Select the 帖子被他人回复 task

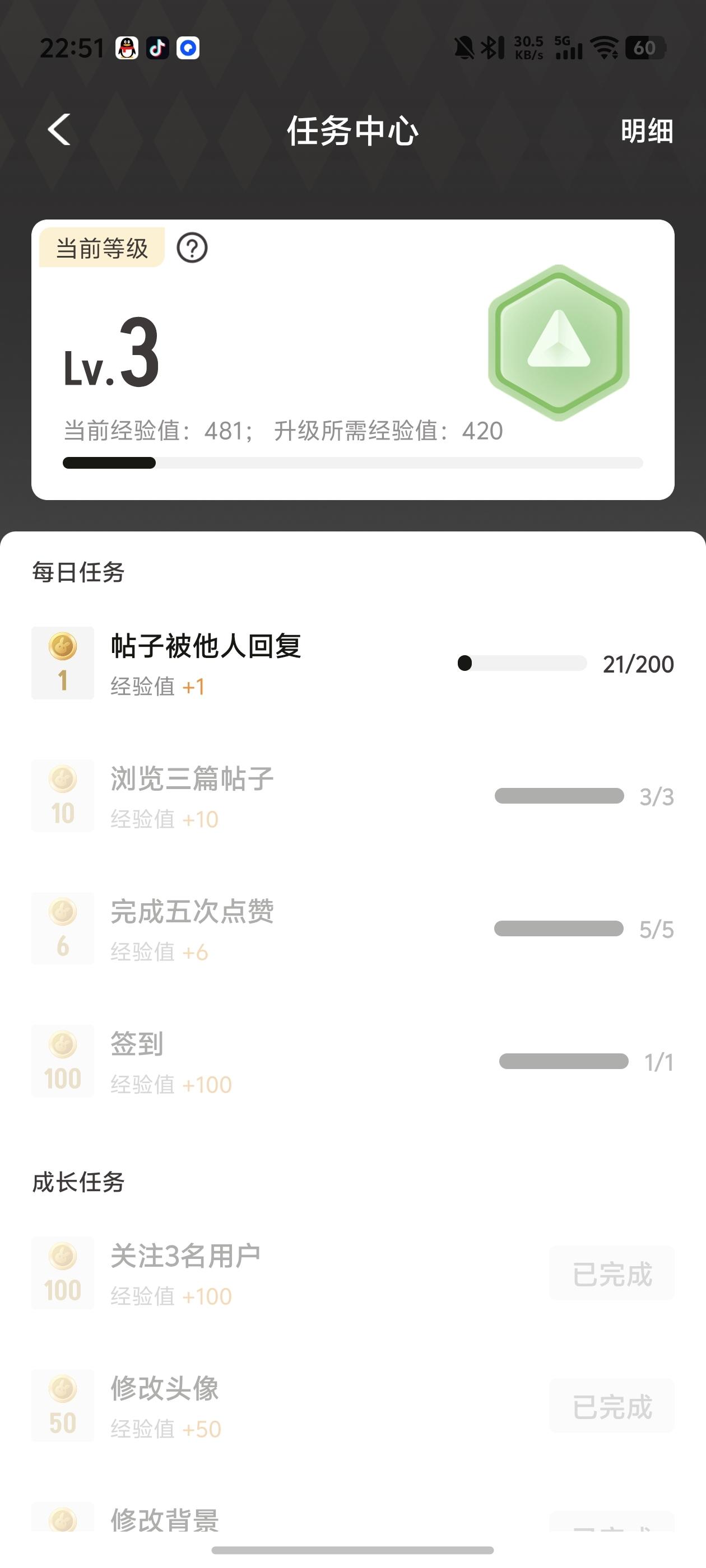[x=206, y=646]
